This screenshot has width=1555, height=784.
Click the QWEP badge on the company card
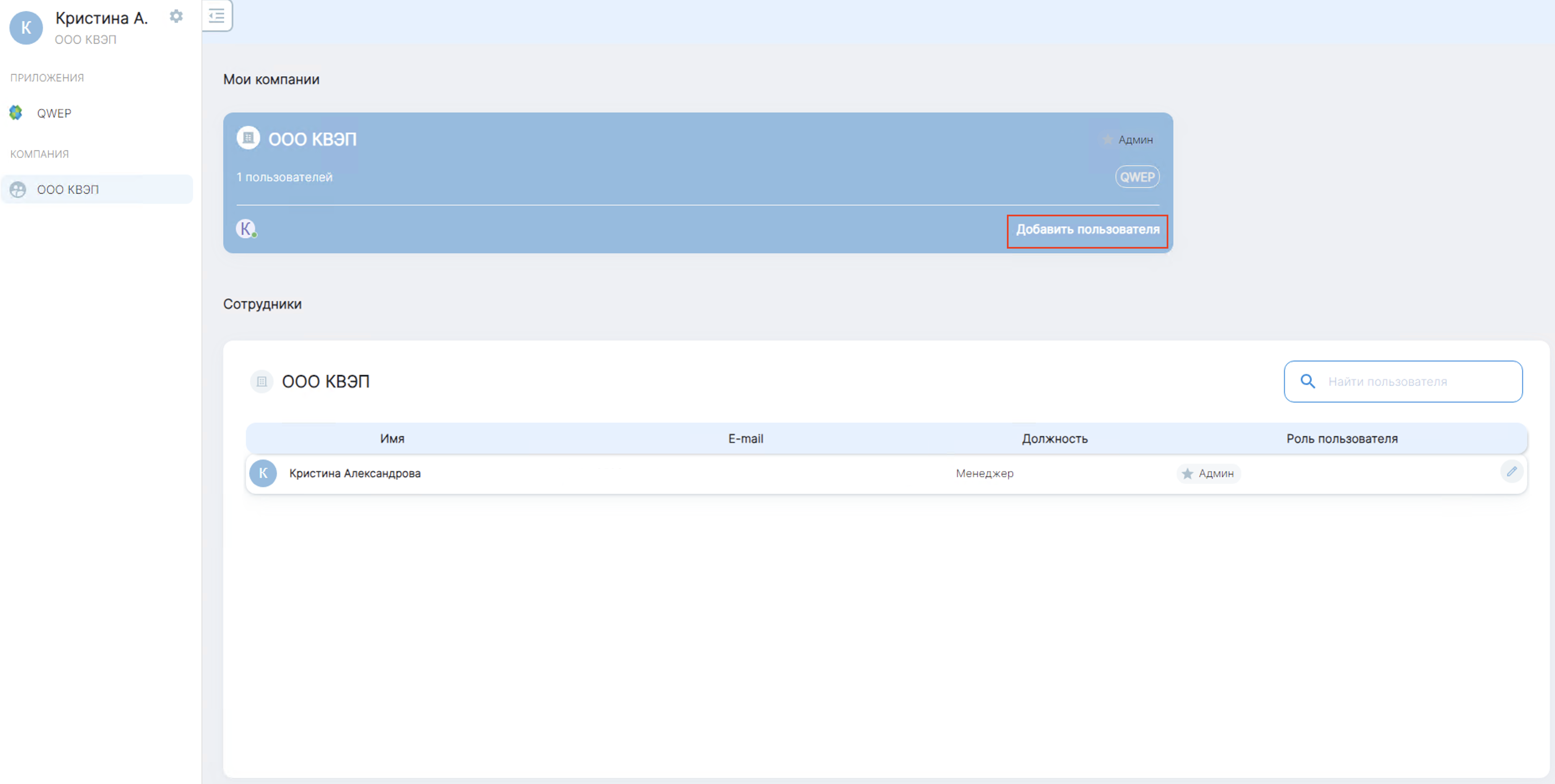point(1137,177)
